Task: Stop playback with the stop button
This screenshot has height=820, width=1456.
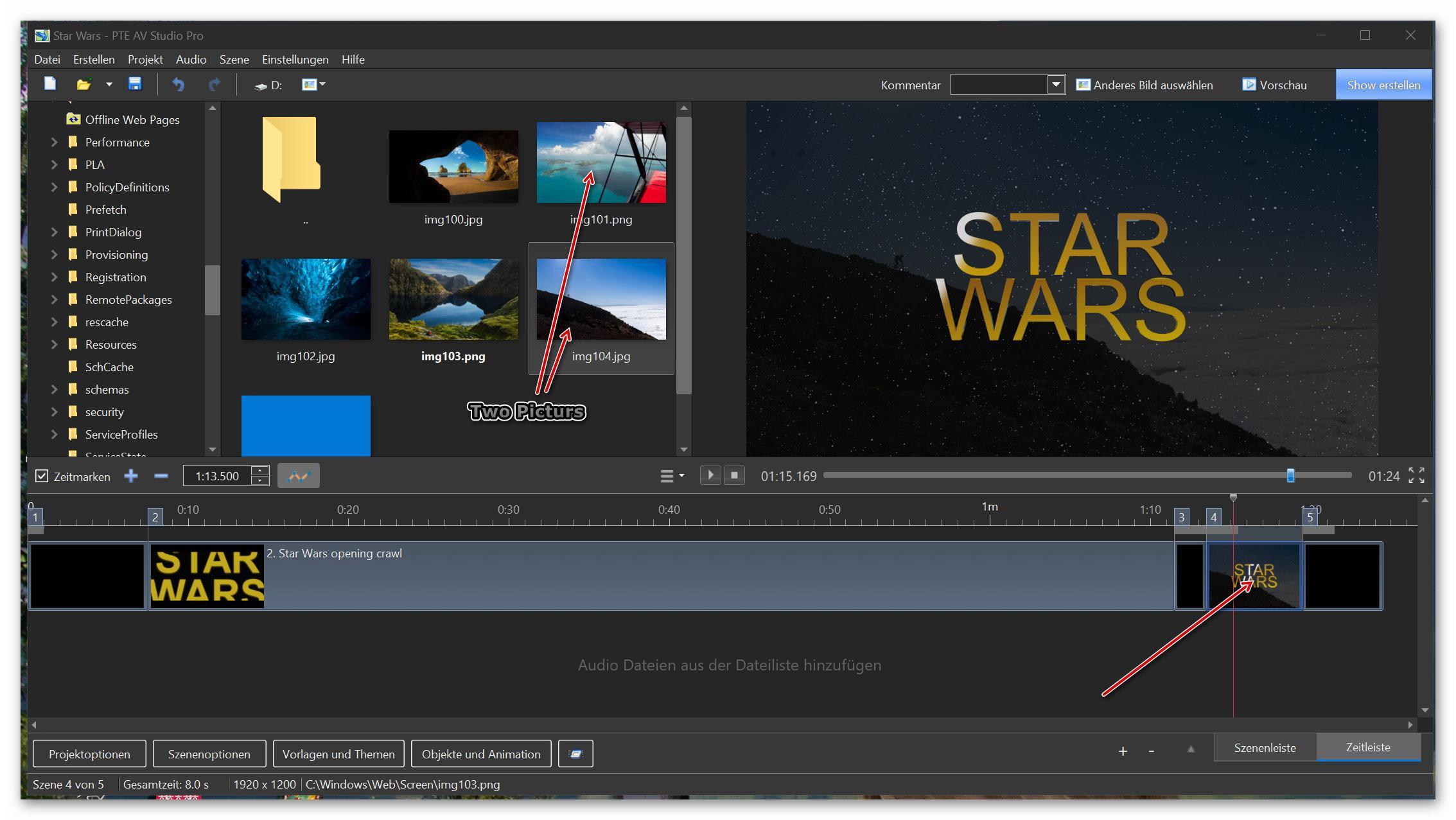Action: [734, 475]
